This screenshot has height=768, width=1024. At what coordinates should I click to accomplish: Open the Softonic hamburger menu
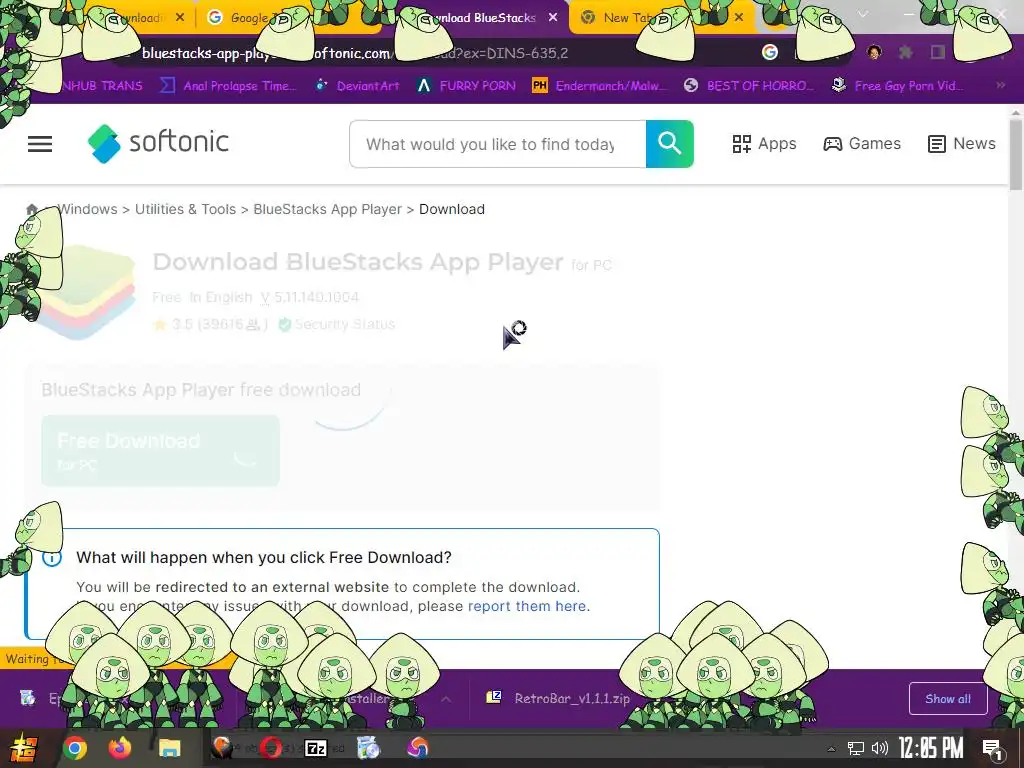40,144
